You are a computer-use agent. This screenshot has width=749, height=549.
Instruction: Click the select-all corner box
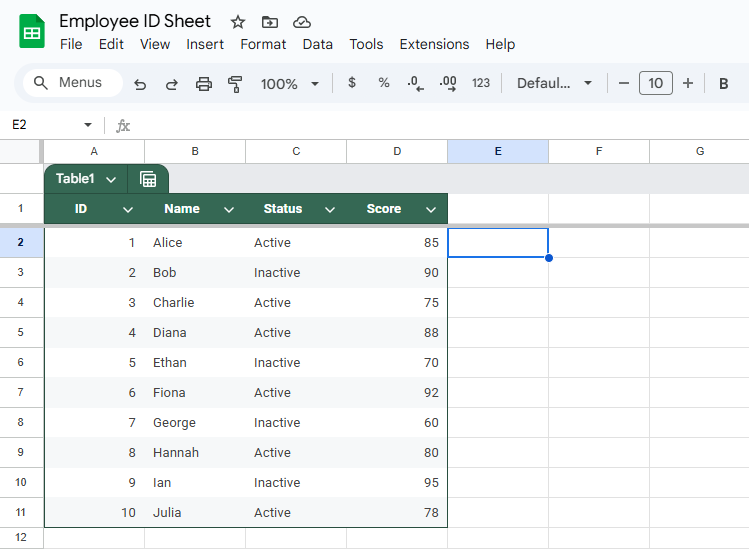[21, 151]
